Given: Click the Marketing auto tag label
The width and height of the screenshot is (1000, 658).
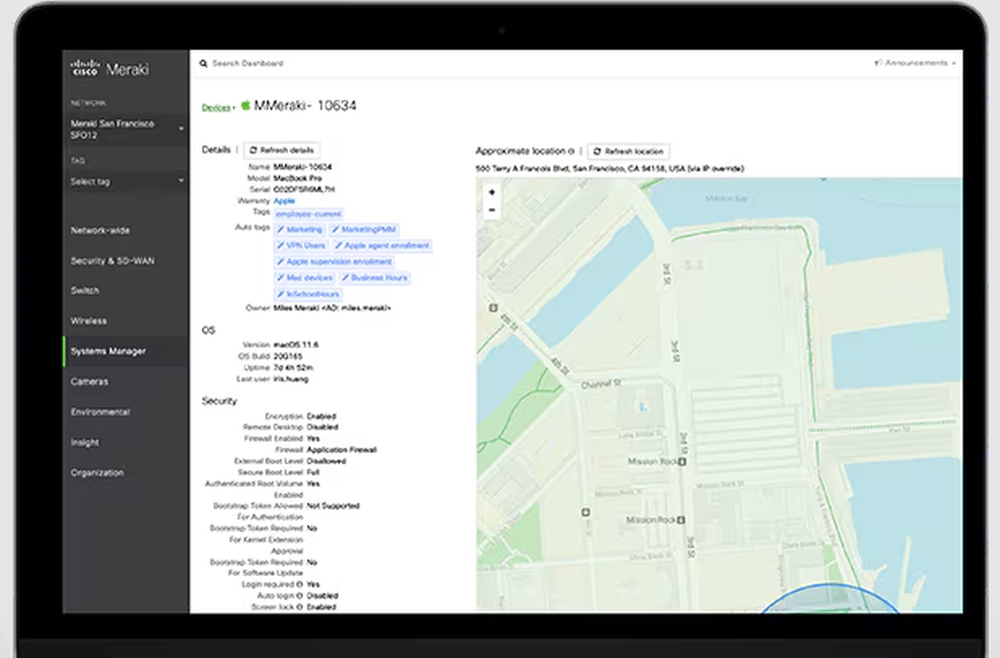Looking at the screenshot, I should [x=304, y=230].
